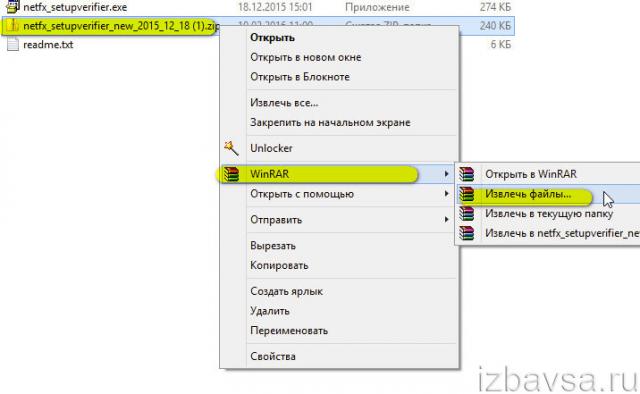Select the netfx_setupverifier.exe file icon
The height and width of the screenshot is (394, 640).
(13, 7)
